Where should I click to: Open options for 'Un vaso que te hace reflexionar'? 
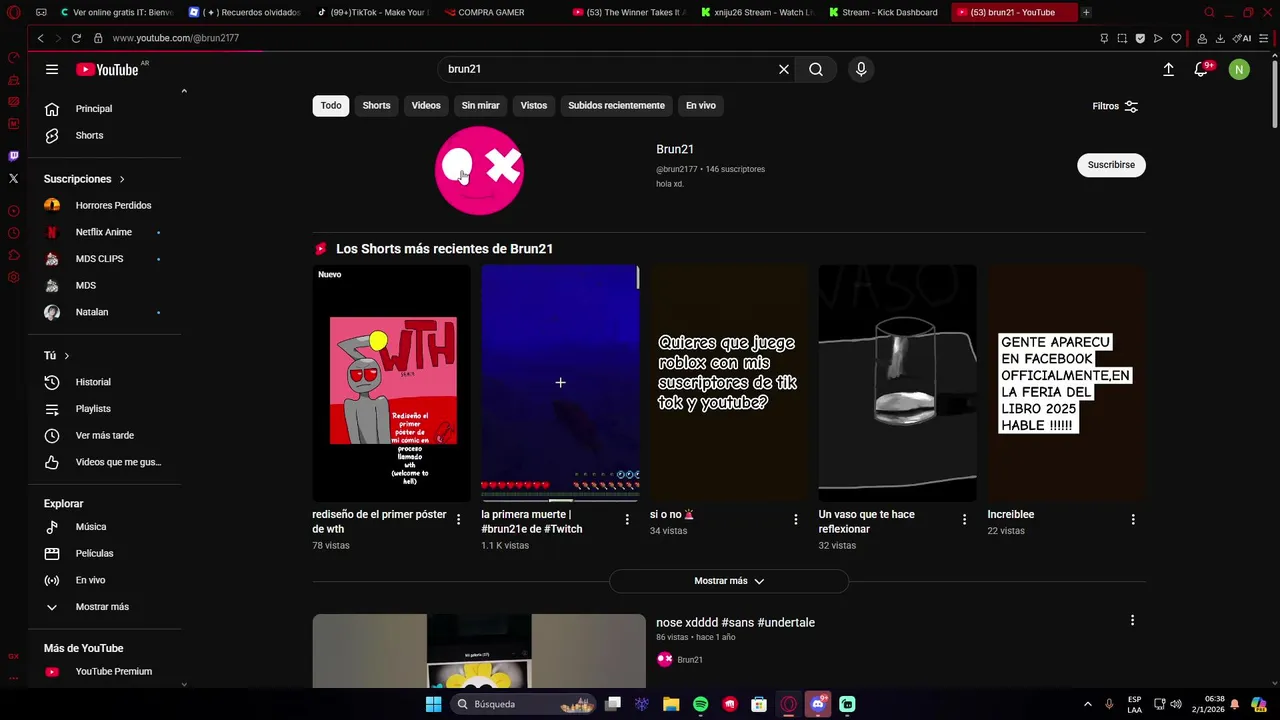pyautogui.click(x=964, y=519)
